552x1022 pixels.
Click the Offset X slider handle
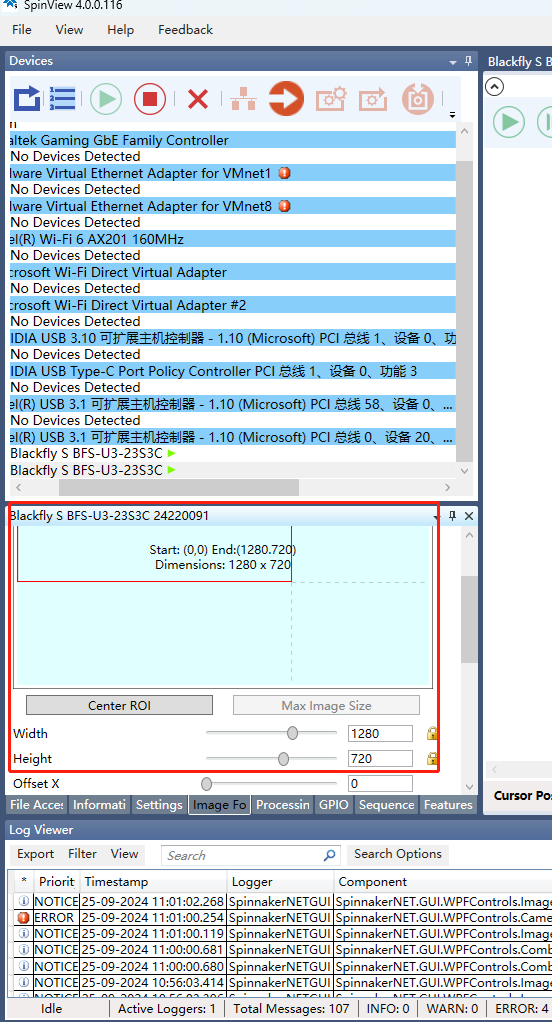coord(207,783)
